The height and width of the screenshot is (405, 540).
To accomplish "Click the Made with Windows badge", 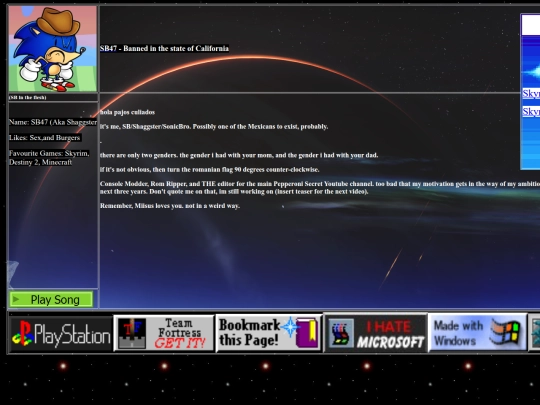I will 477,333.
